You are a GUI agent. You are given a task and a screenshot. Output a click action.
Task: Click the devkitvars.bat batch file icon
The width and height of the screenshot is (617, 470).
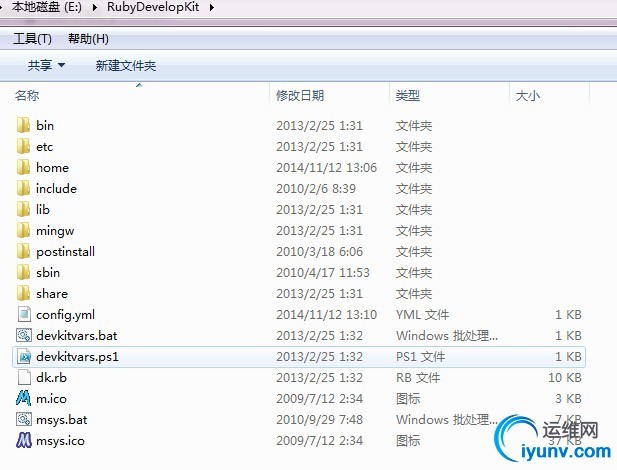(24, 335)
